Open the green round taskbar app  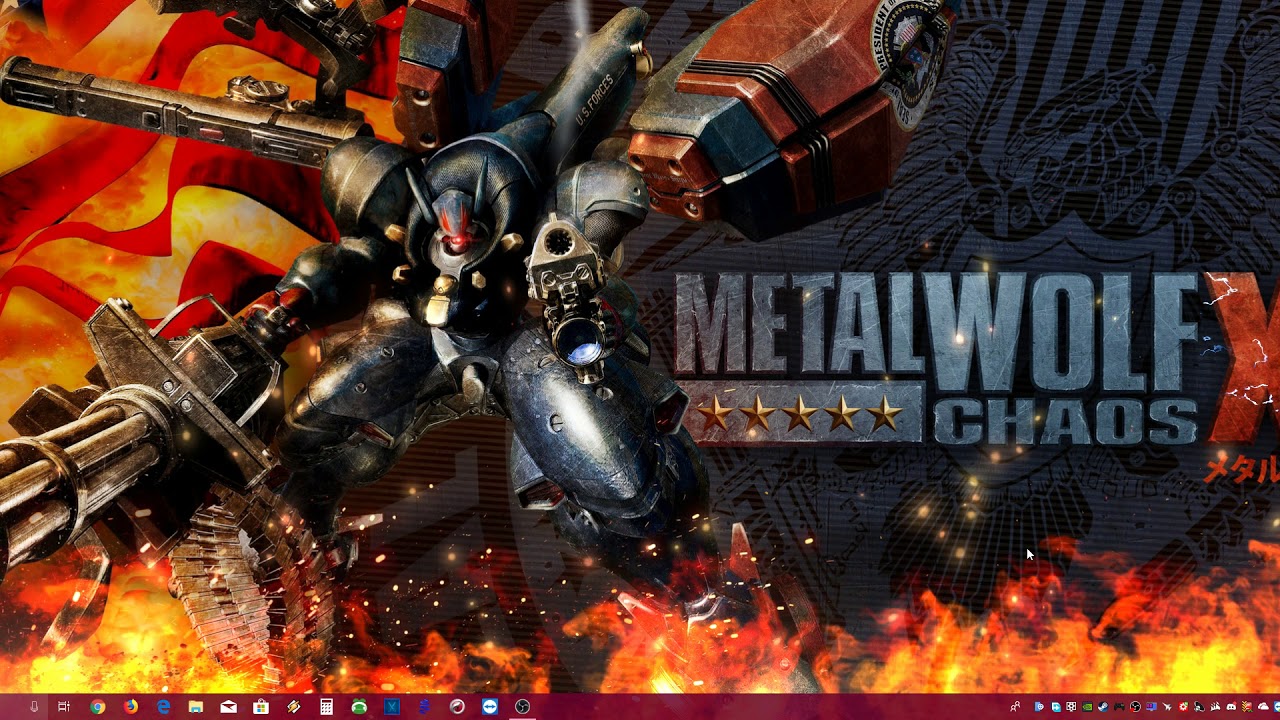click(x=359, y=707)
